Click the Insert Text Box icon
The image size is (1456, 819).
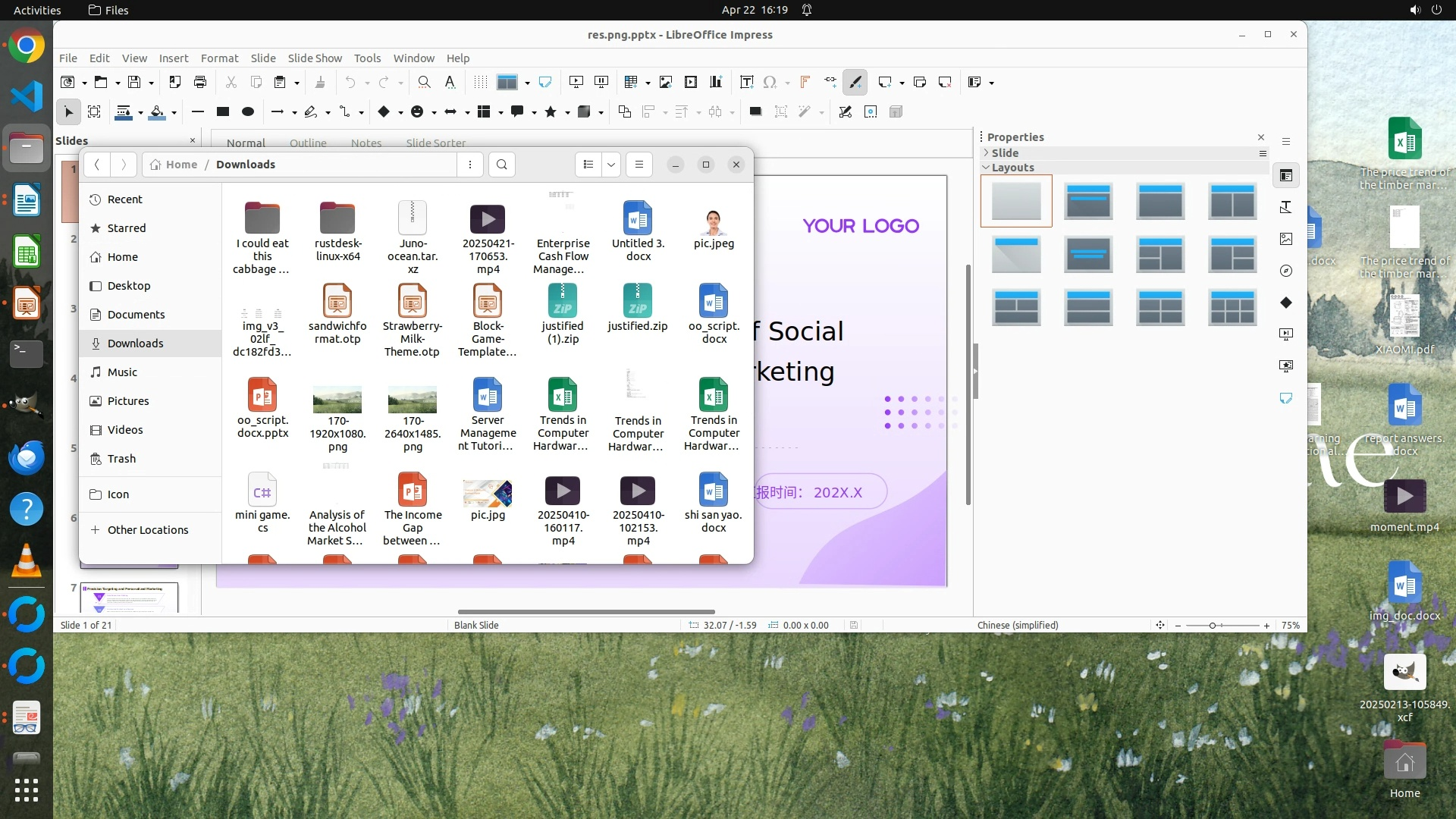[x=746, y=82]
